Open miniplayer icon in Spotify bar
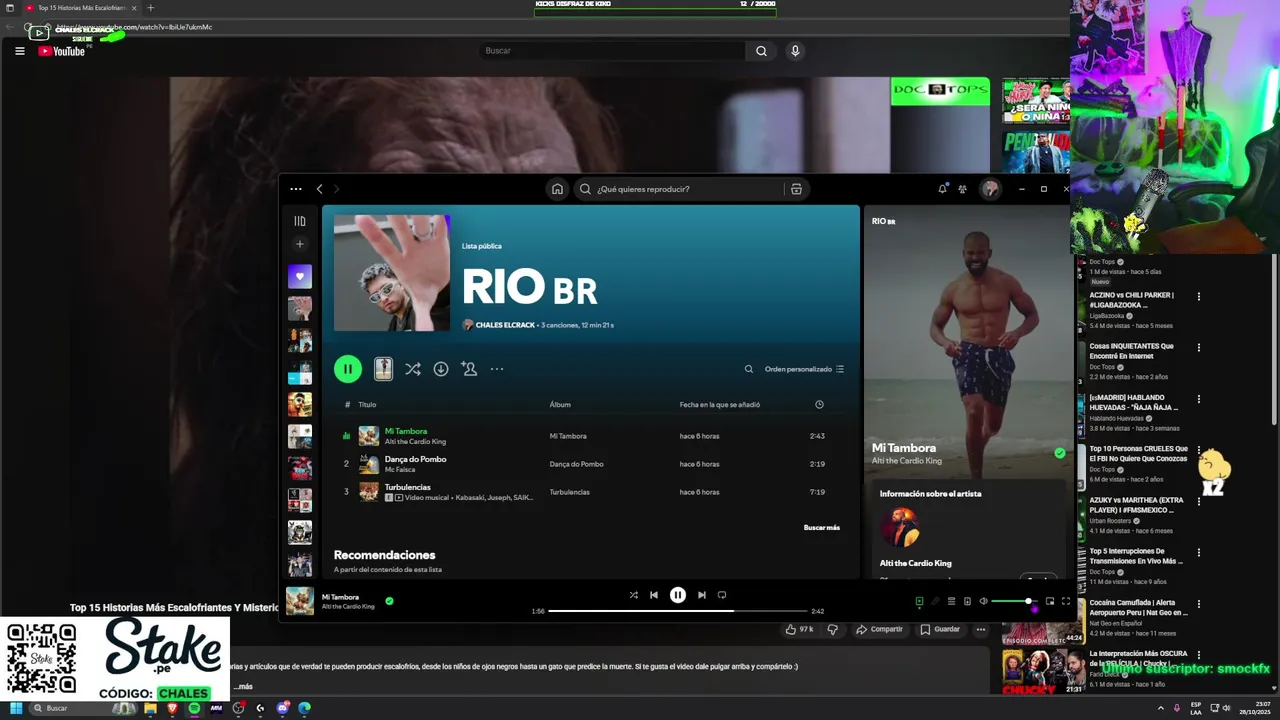 [1050, 601]
